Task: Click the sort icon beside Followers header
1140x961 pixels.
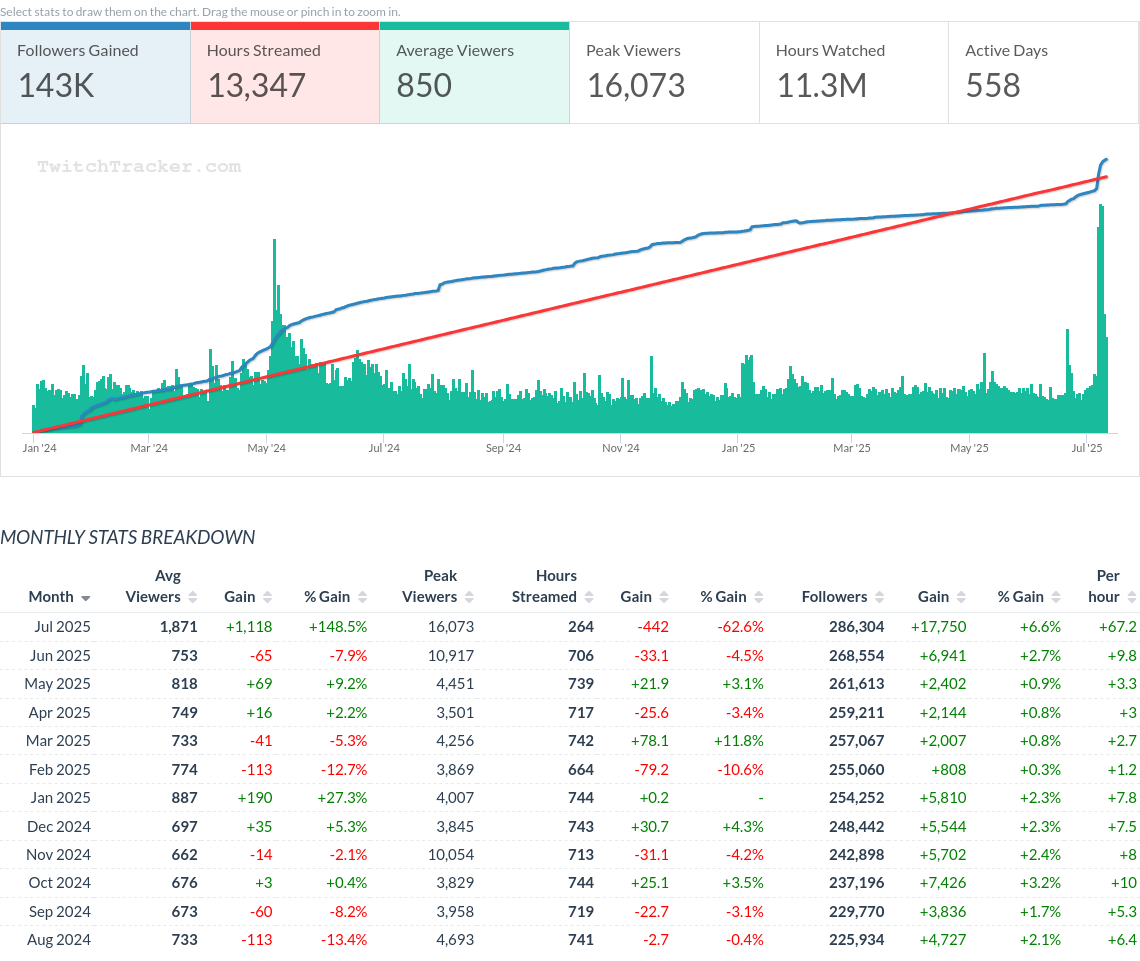Action: pyautogui.click(x=880, y=597)
